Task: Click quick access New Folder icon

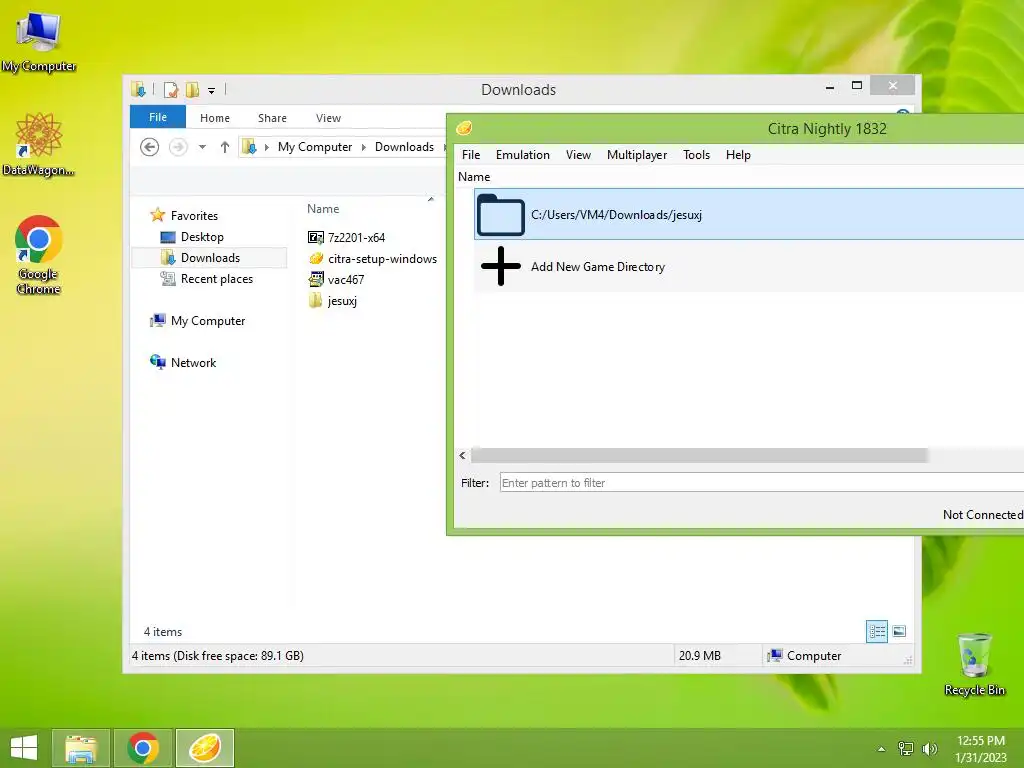Action: pos(192,89)
